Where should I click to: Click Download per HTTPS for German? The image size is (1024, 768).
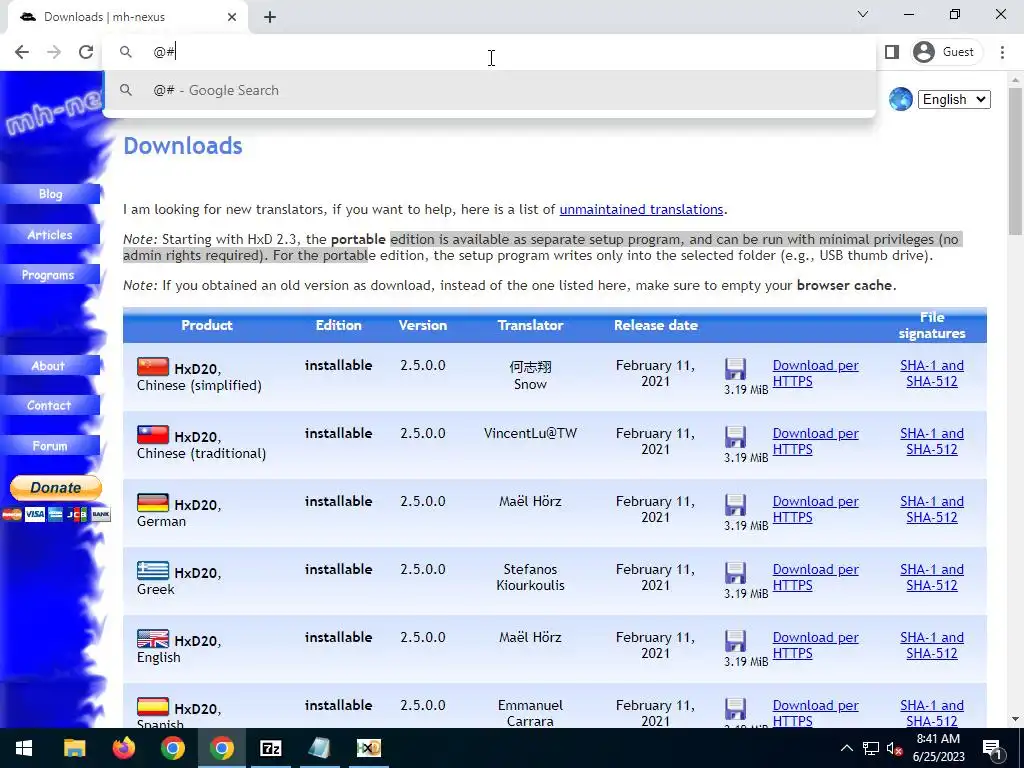815,509
